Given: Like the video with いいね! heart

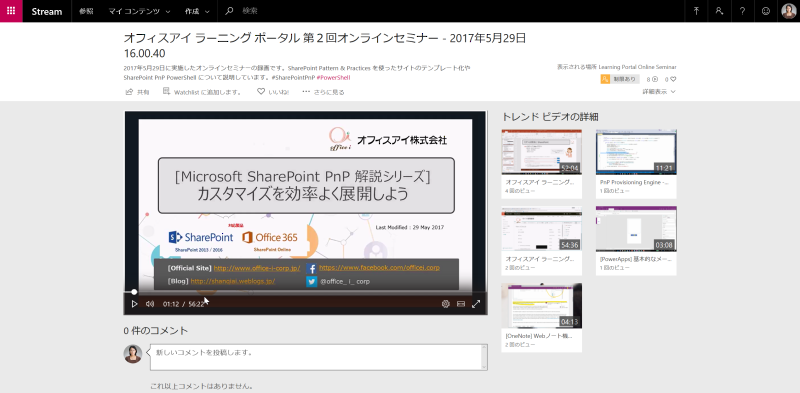Looking at the screenshot, I should (273, 92).
